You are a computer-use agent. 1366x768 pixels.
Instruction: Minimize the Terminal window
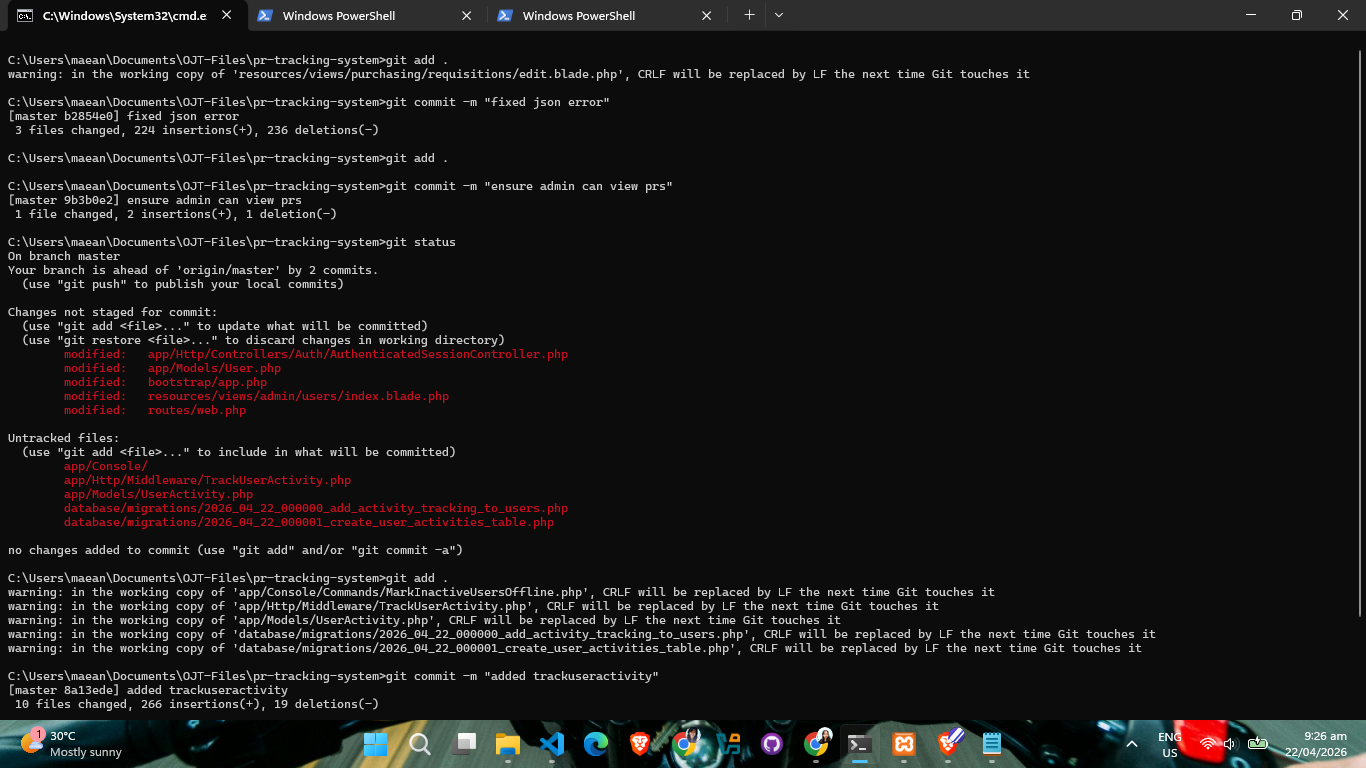(1251, 15)
